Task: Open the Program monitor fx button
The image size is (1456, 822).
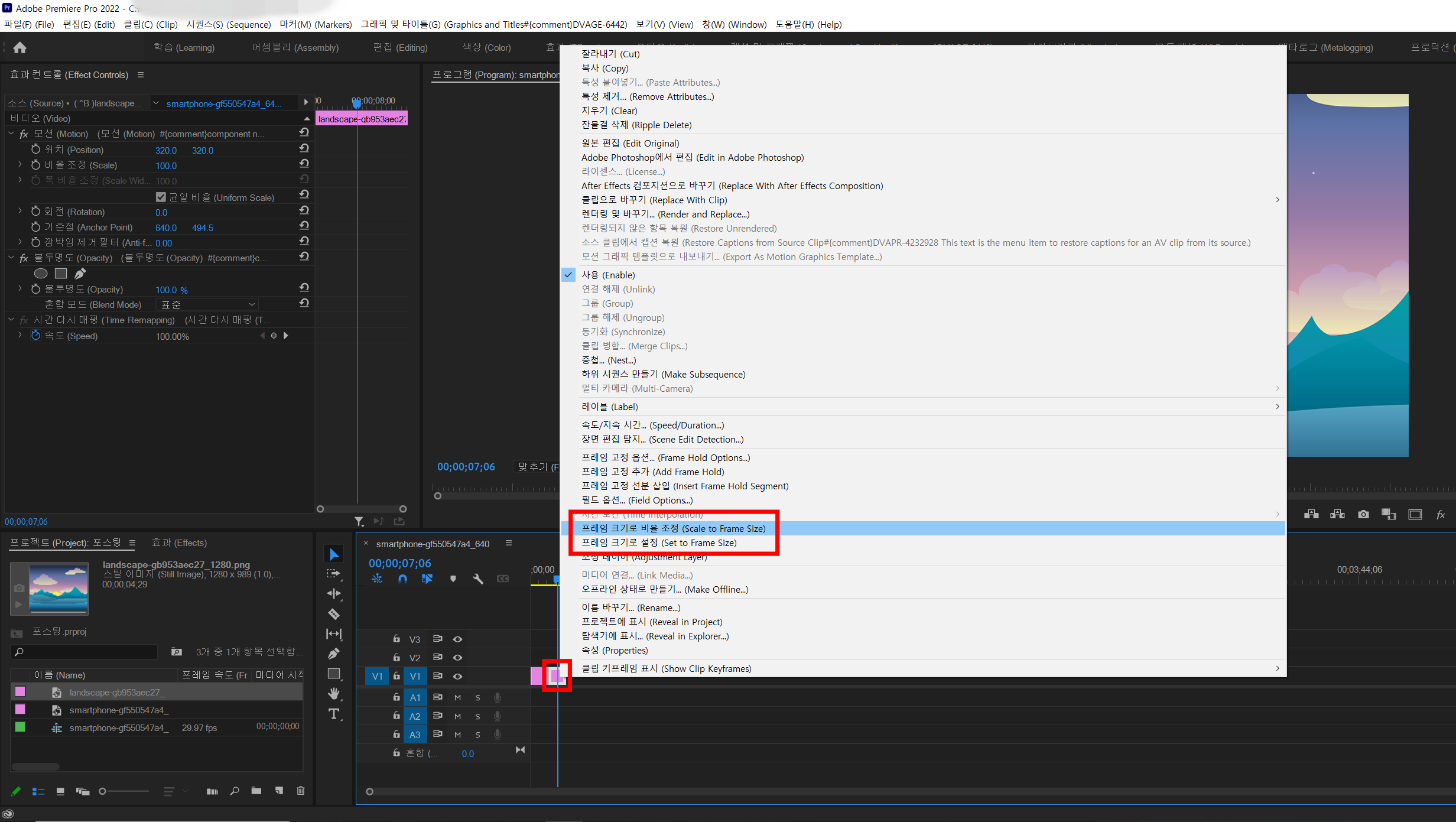Action: [x=1441, y=514]
